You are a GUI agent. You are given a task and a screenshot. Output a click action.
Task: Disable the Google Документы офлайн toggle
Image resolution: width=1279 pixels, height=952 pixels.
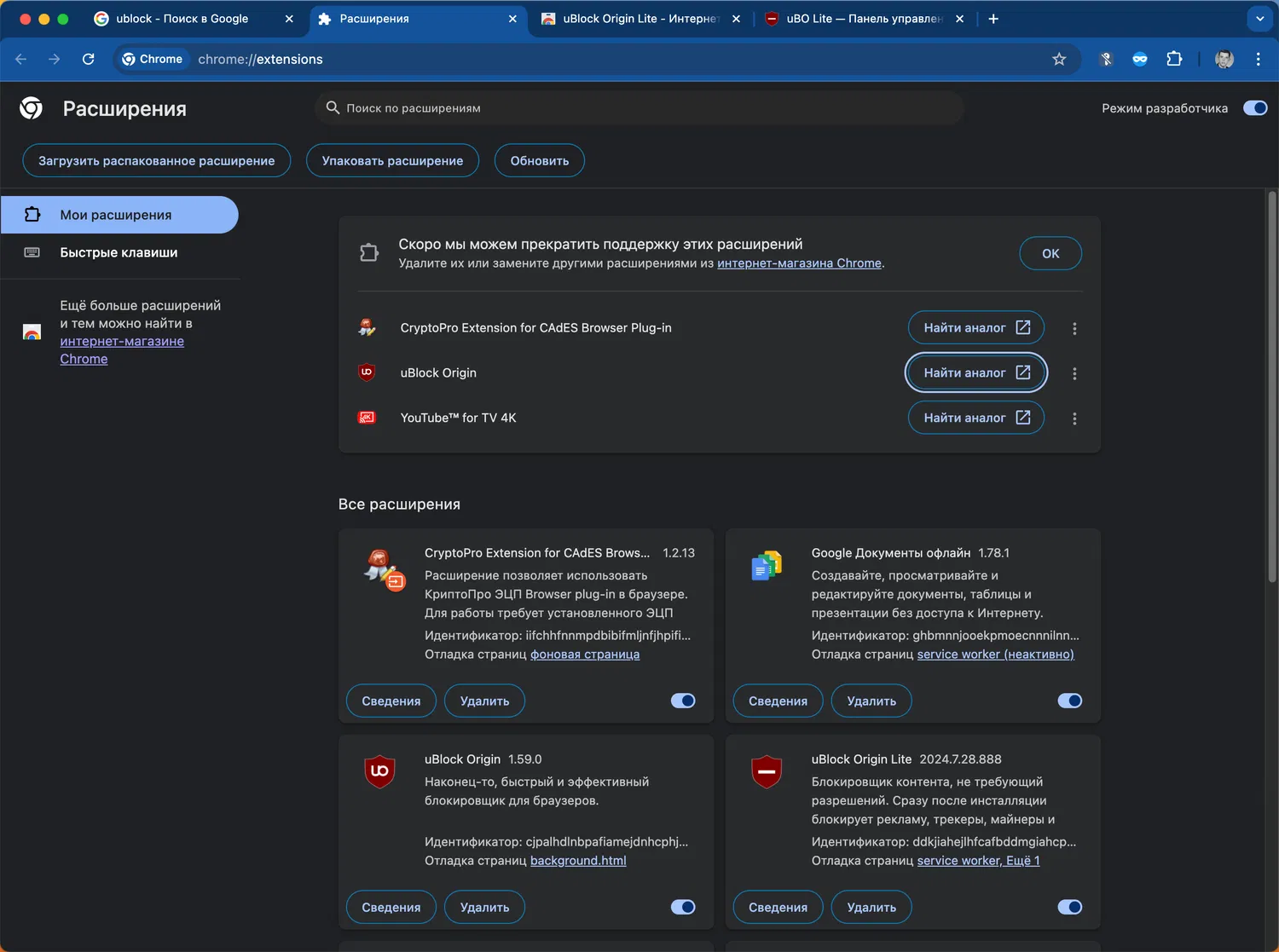(x=1070, y=701)
